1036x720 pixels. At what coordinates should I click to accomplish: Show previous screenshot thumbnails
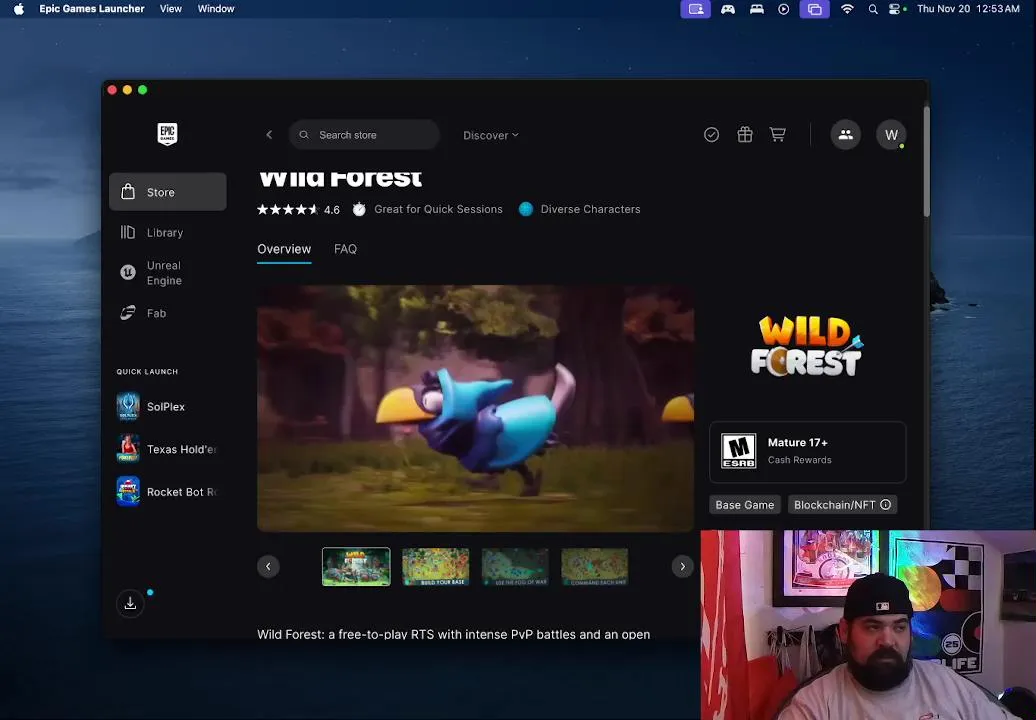pos(268,566)
